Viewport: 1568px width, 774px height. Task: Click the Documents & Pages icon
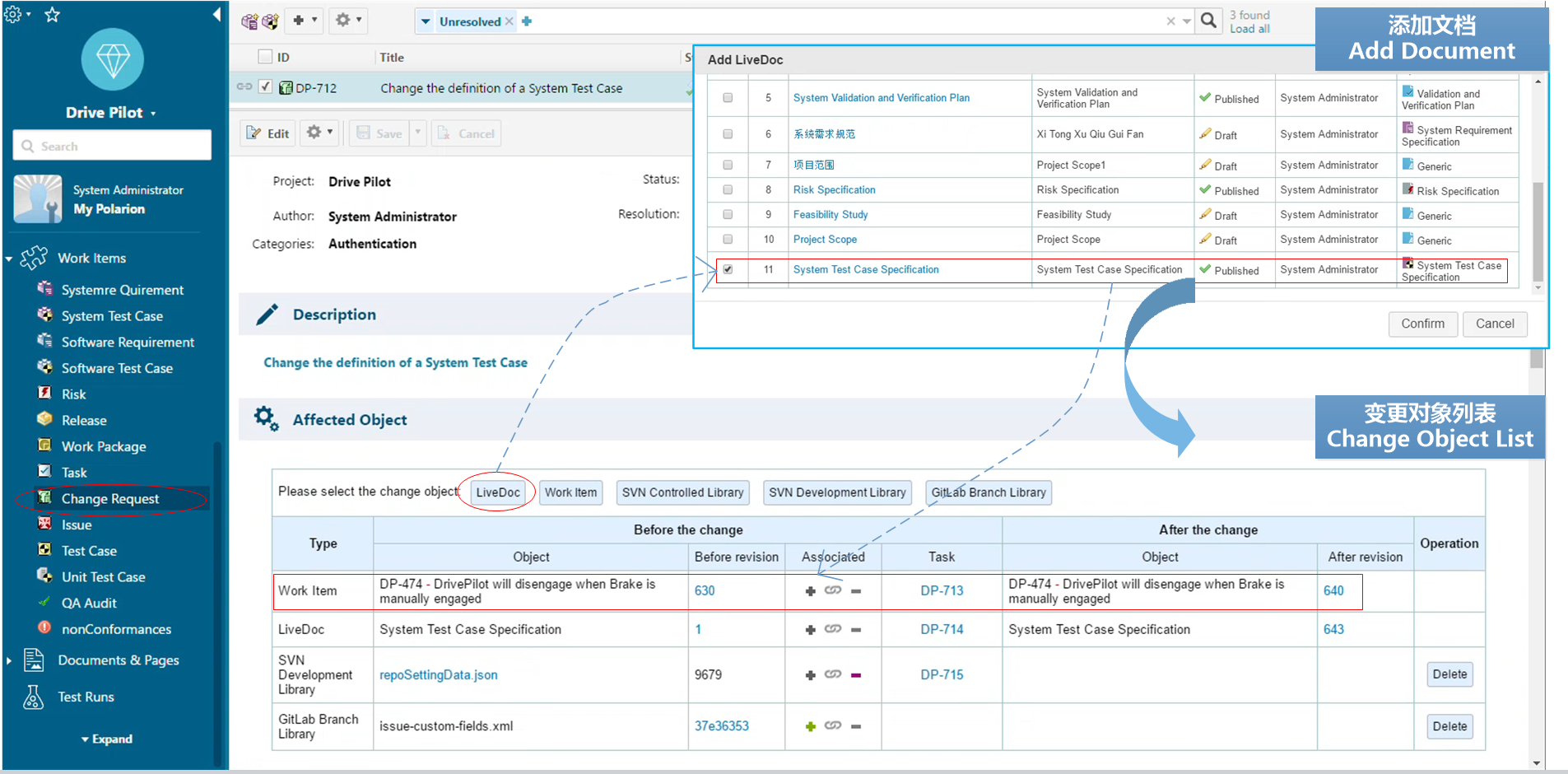tap(34, 660)
